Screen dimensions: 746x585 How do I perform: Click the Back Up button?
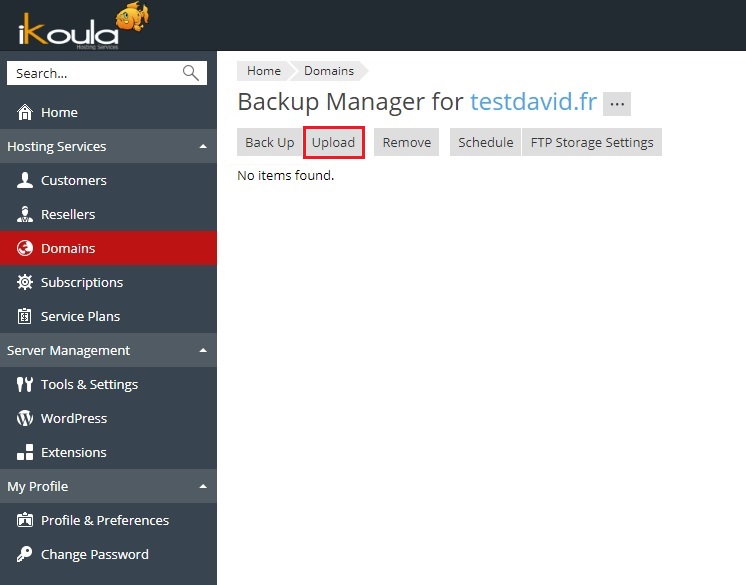click(270, 142)
